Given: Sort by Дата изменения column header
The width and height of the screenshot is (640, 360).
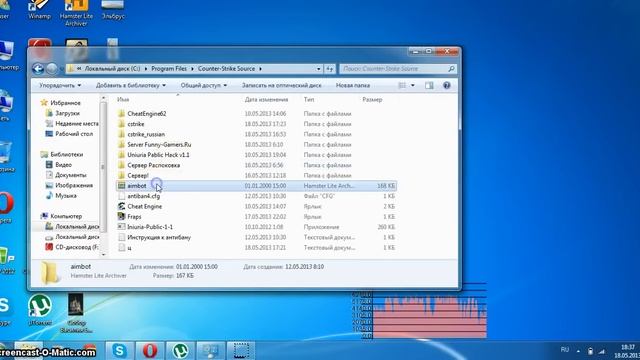Looking at the screenshot, I should [267, 100].
